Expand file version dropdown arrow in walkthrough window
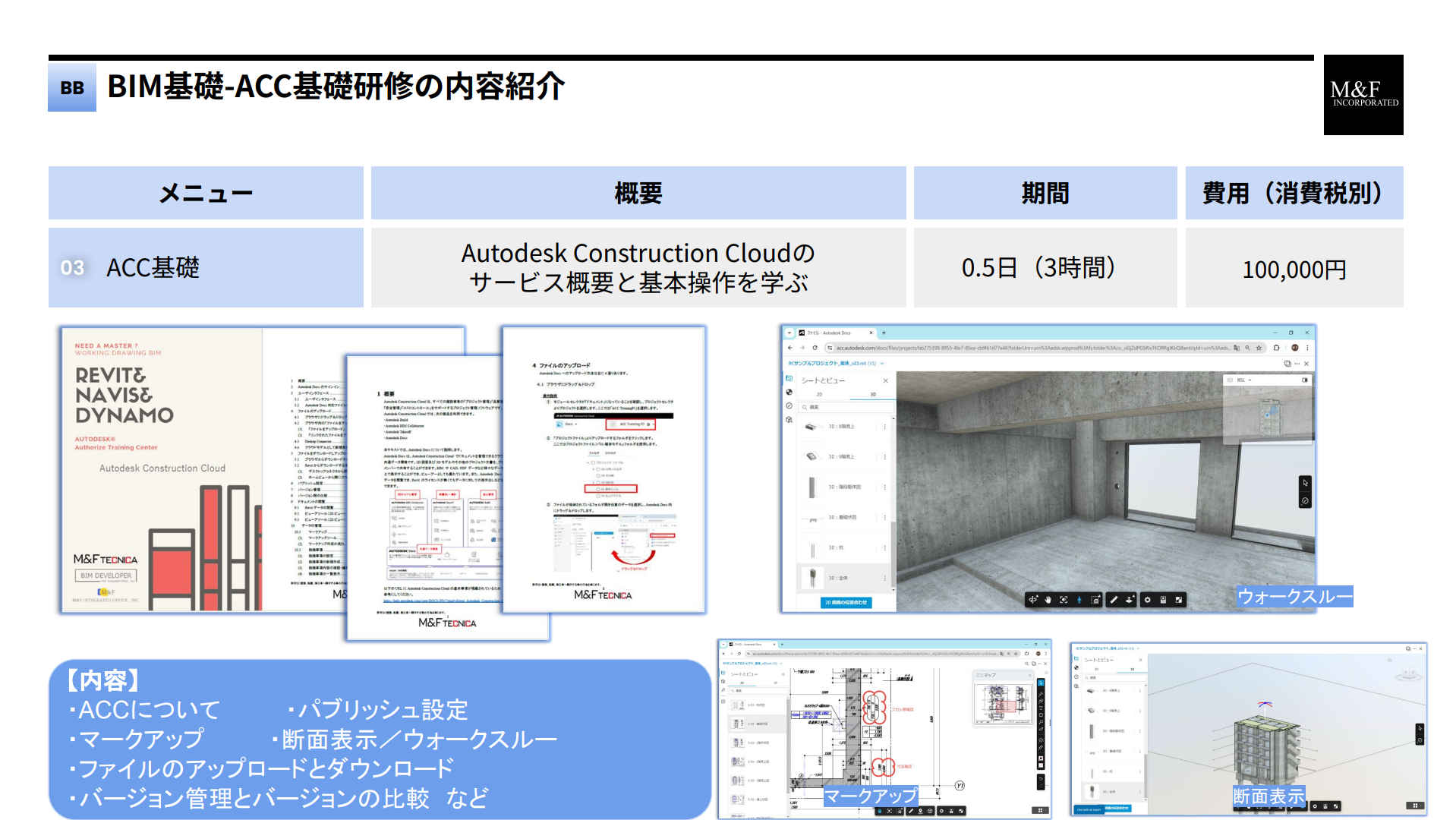Viewport: 1456px width, 820px height. [882, 364]
